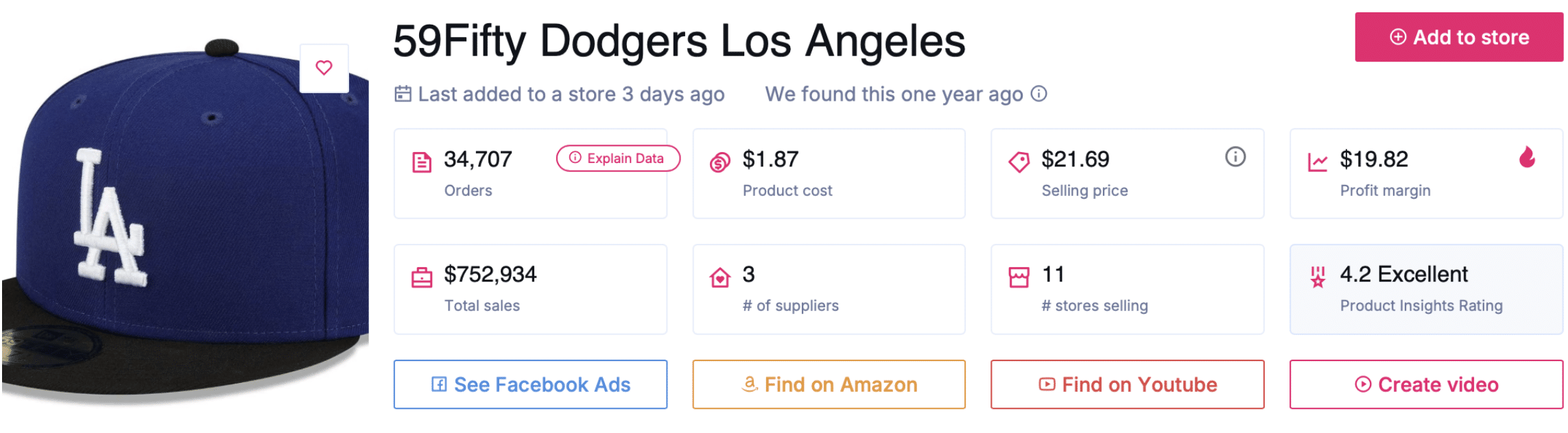The image size is (1568, 433).
Task: Click the info icon in Selling price card
Action: tap(1235, 157)
